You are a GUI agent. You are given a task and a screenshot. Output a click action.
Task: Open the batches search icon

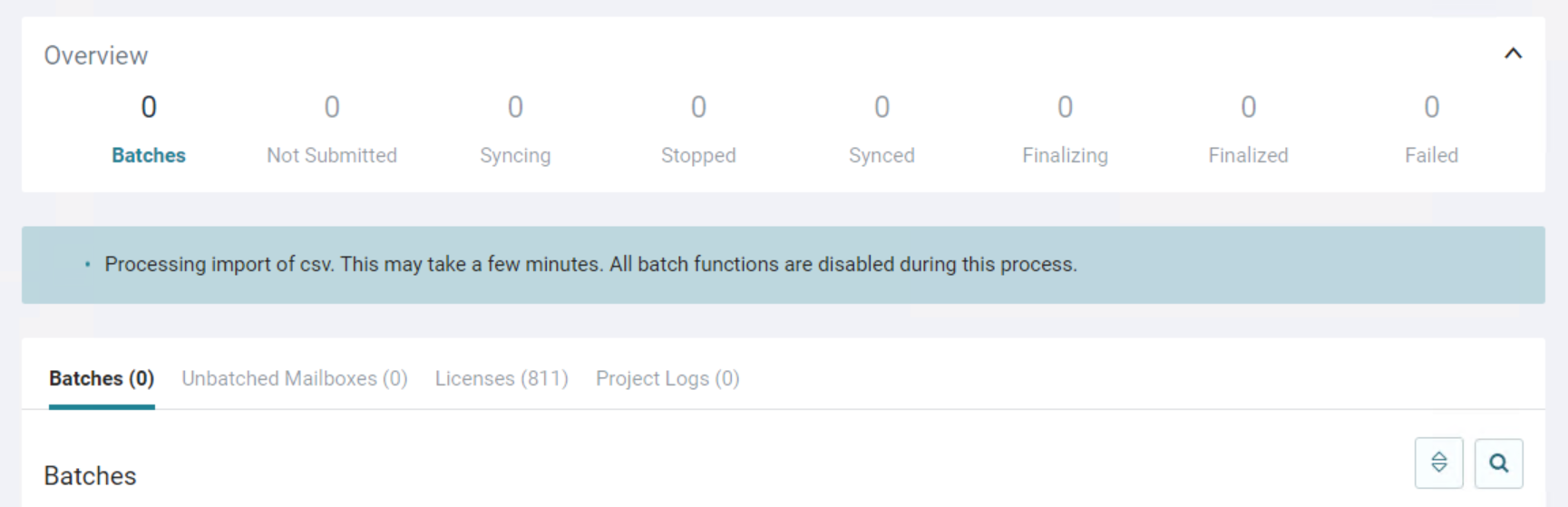click(1498, 463)
